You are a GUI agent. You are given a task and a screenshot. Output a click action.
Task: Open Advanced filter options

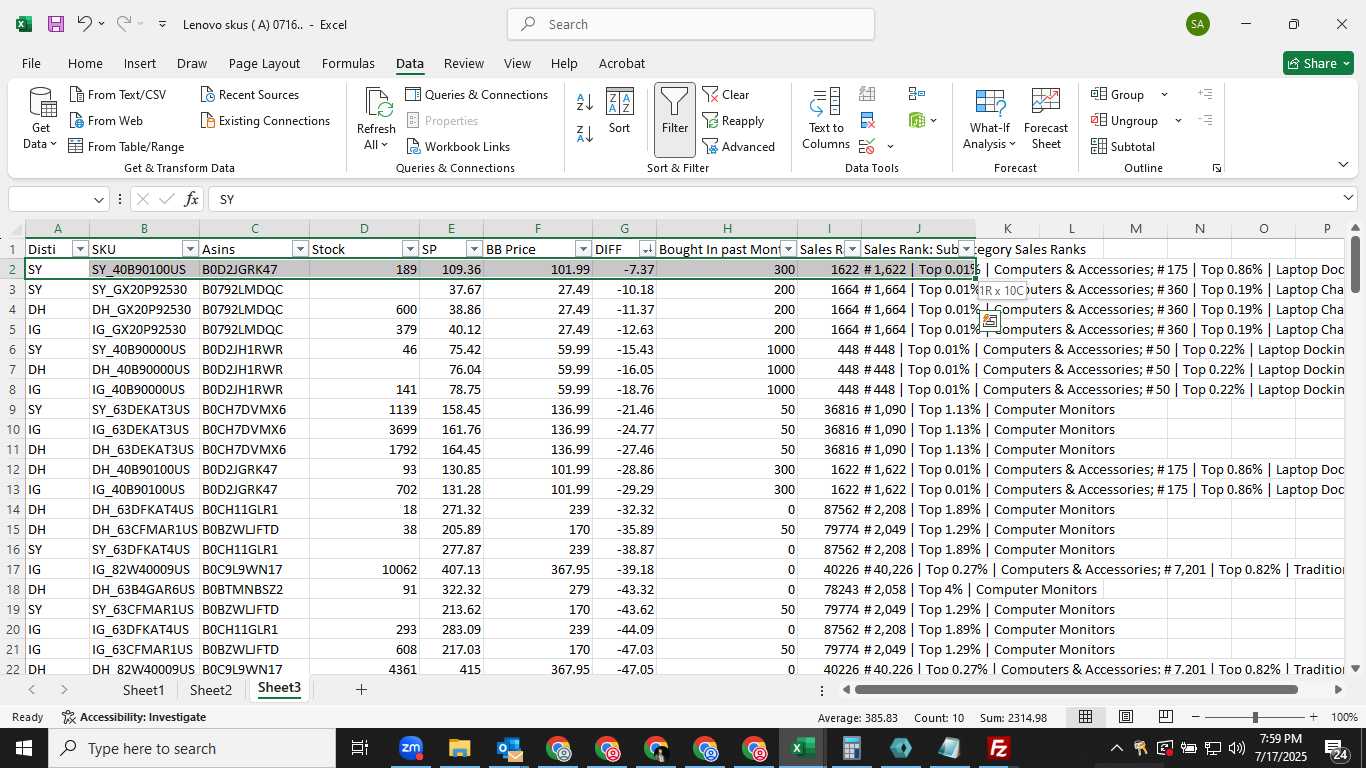pyautogui.click(x=739, y=147)
